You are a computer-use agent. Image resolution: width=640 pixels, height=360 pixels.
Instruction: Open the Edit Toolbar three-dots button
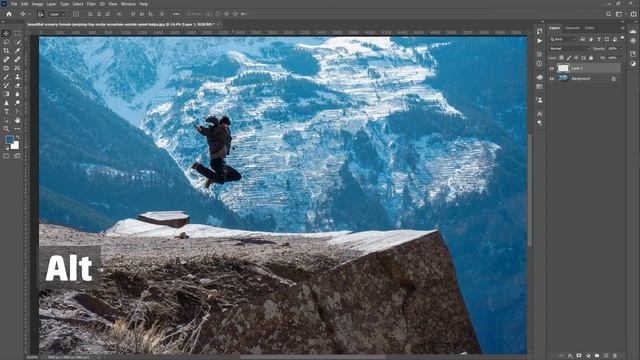[17, 129]
